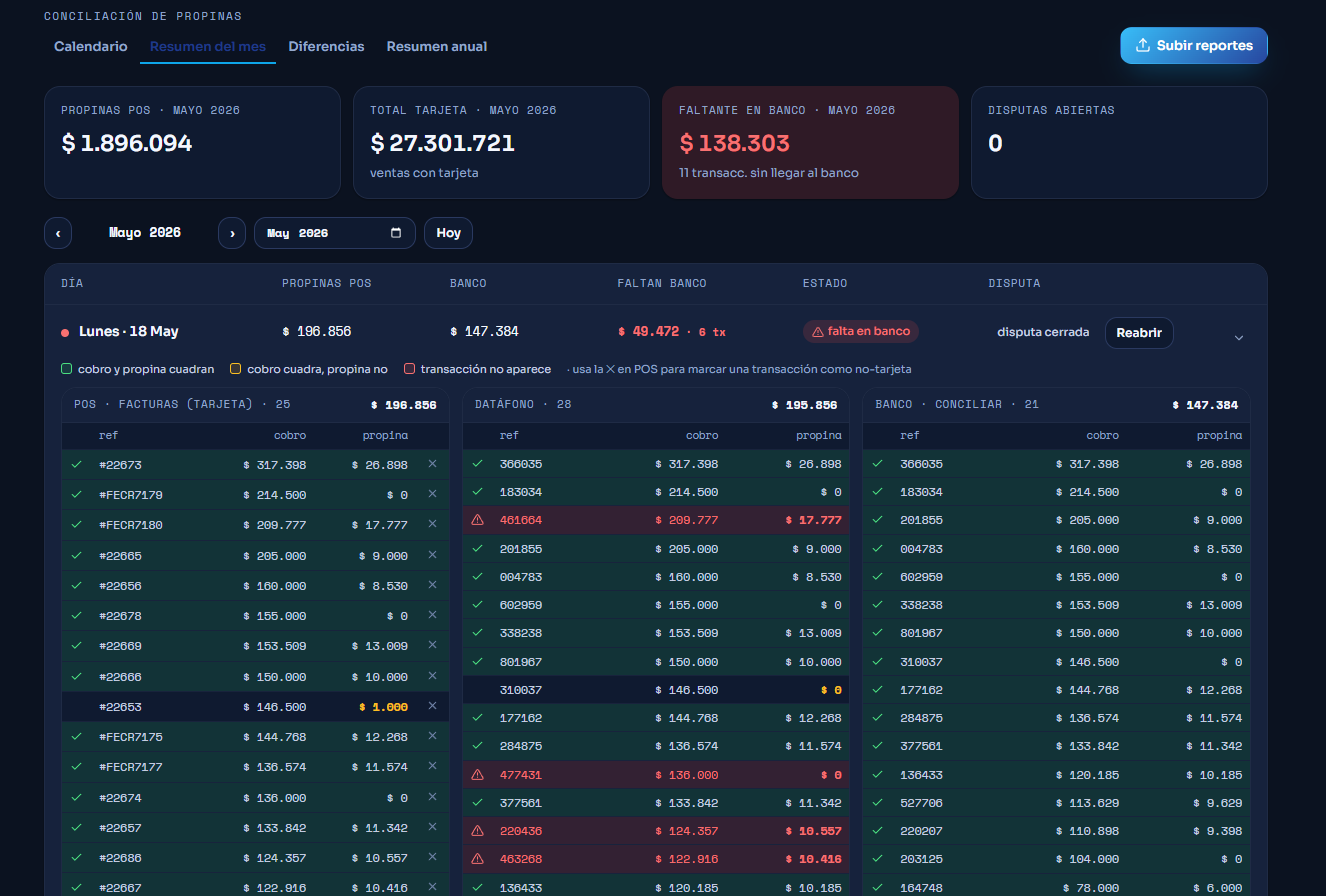
Task: Click the '$ 27.301.721' total tarjeta value
Action: pos(442,143)
